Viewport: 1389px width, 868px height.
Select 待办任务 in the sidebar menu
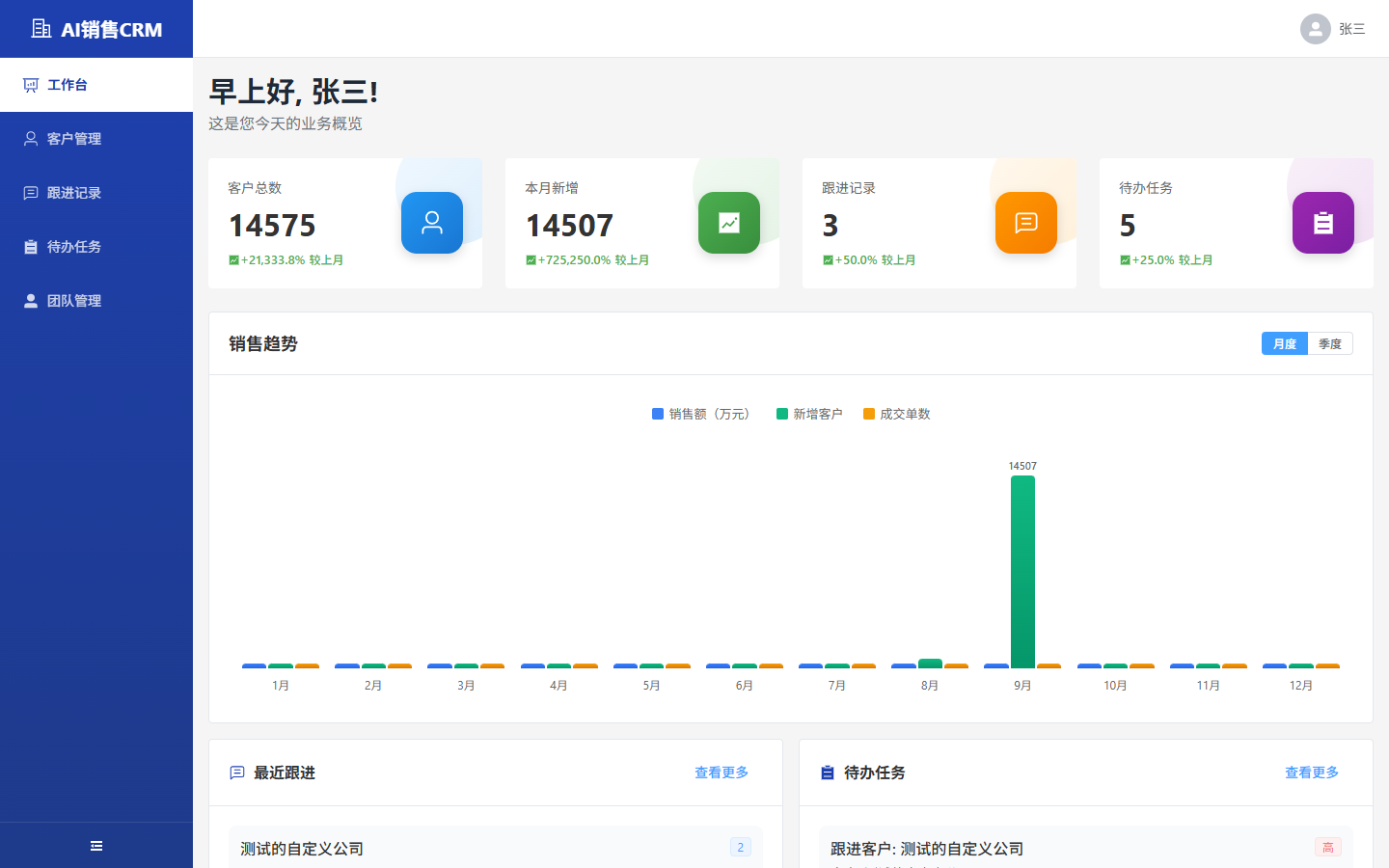pyautogui.click(x=96, y=247)
